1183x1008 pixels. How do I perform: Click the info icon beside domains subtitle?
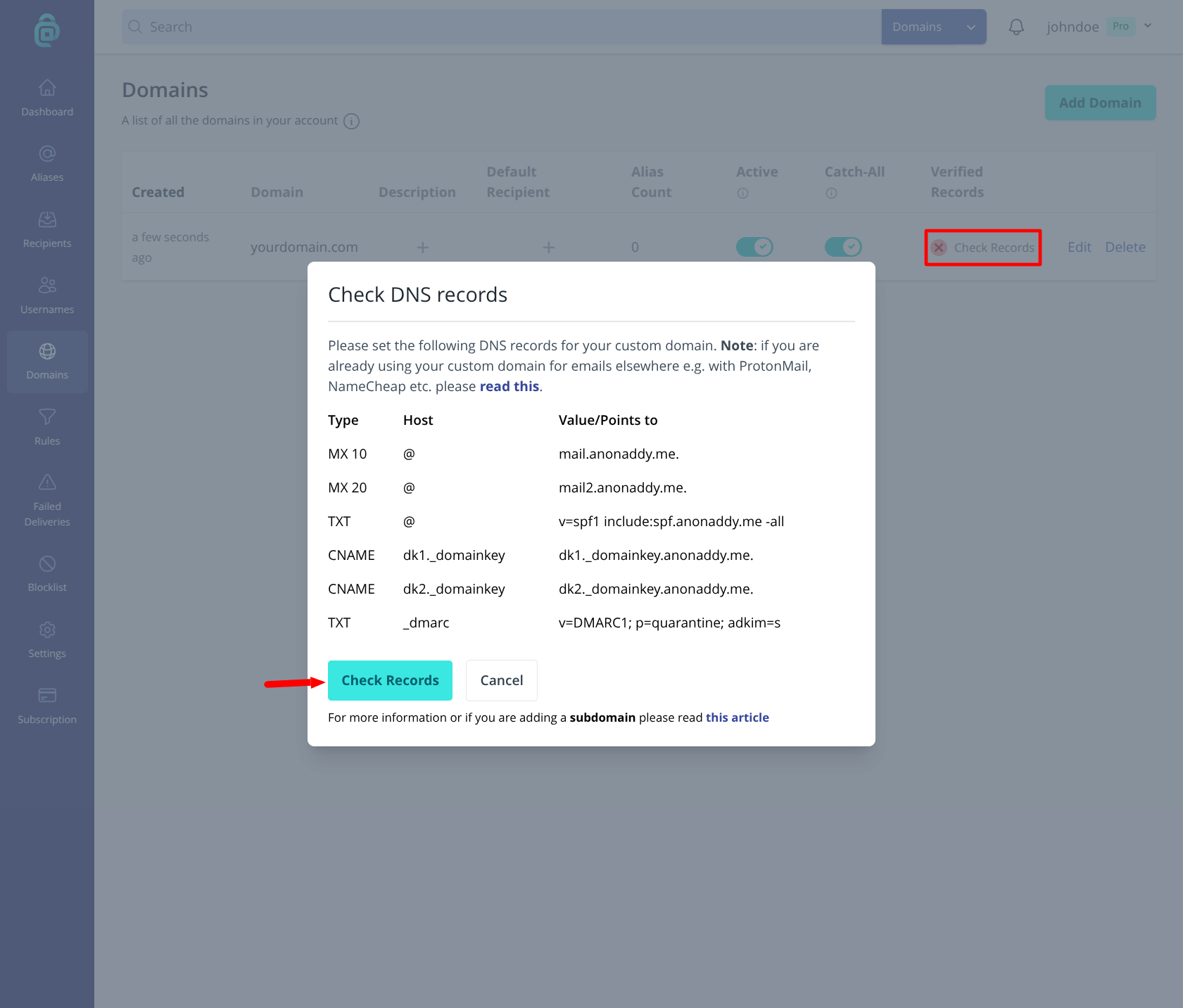351,121
